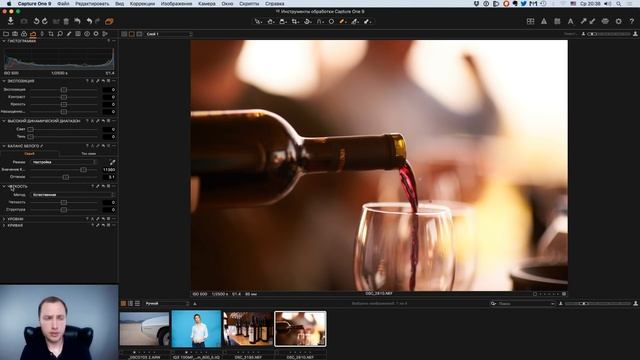The height and width of the screenshot is (360, 640).
Task: Rotate image left with counterclockwise arrow
Action: coord(36,21)
